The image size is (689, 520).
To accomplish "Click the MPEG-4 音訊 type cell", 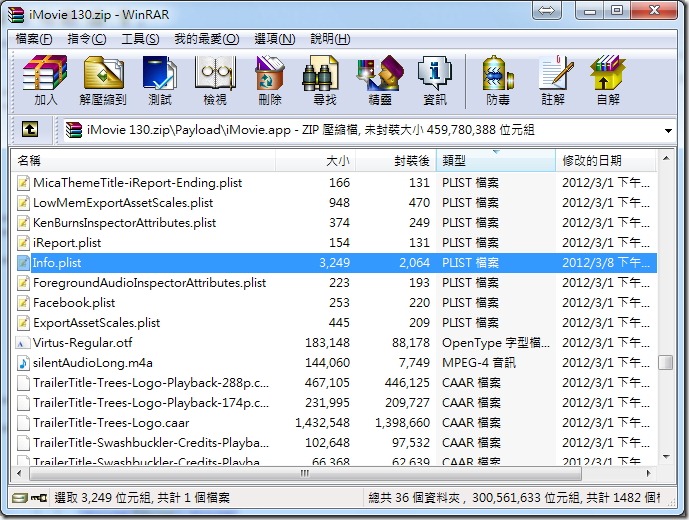I will (479, 363).
